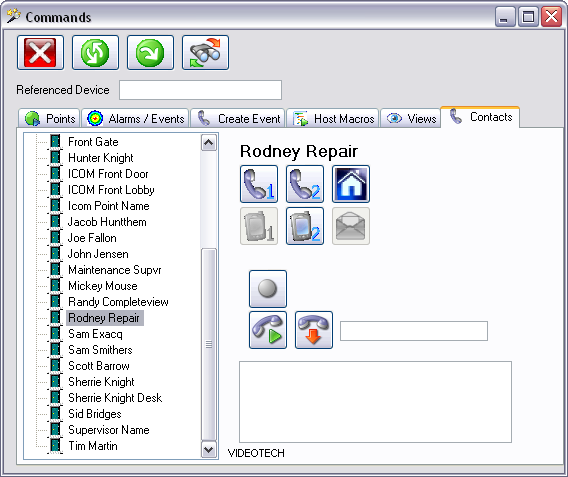Select Mickey Mouse contact
This screenshot has width=568, height=477.
pyautogui.click(x=103, y=286)
